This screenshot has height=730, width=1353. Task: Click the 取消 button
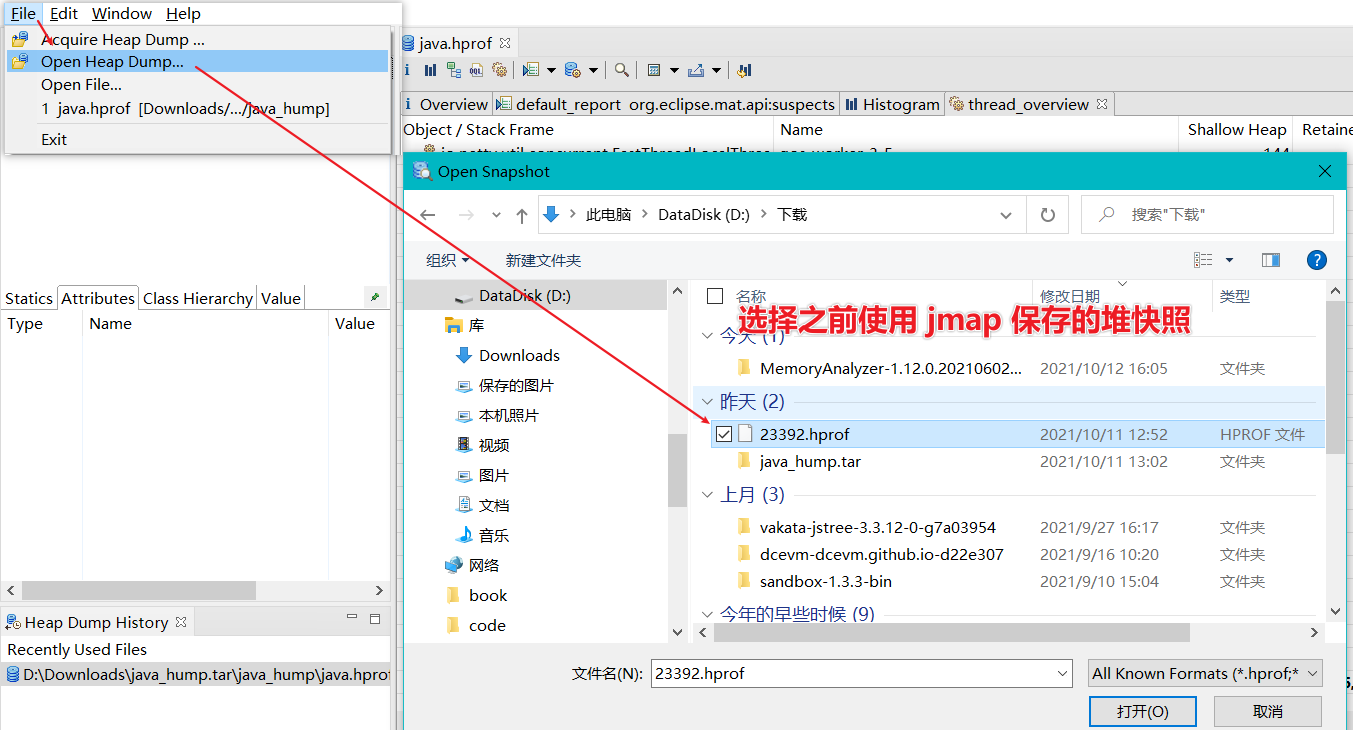click(x=1268, y=711)
